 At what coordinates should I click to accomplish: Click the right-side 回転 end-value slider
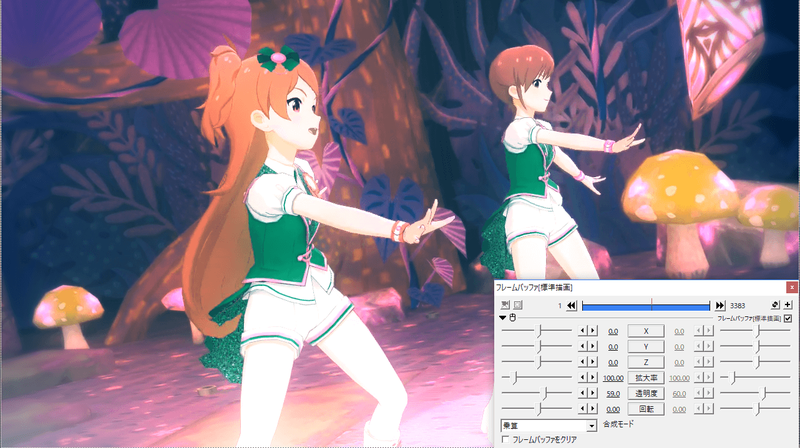[755, 409]
